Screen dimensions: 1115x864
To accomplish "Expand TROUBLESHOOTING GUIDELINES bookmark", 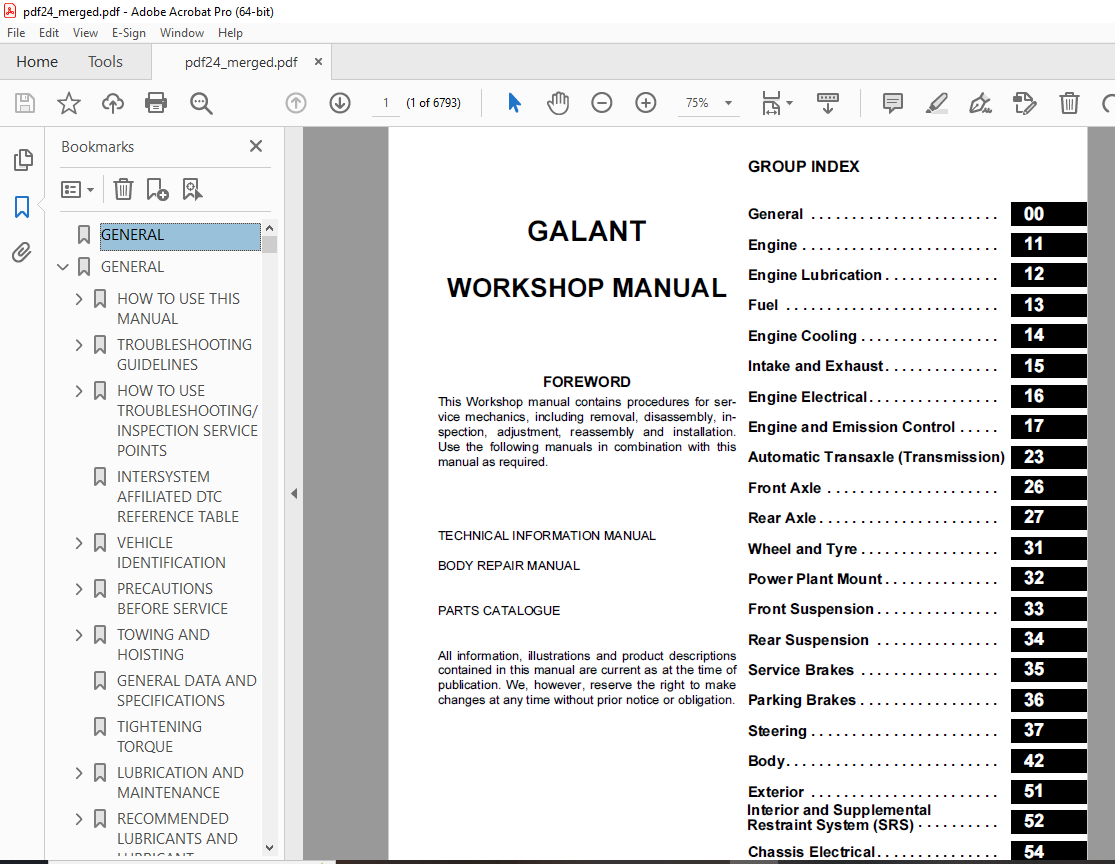I will 79,346.
